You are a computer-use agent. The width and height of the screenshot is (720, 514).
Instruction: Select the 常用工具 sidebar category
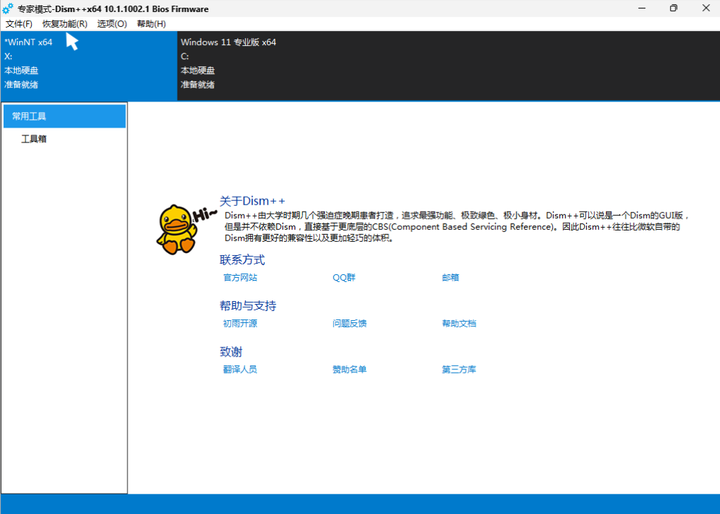[64, 116]
